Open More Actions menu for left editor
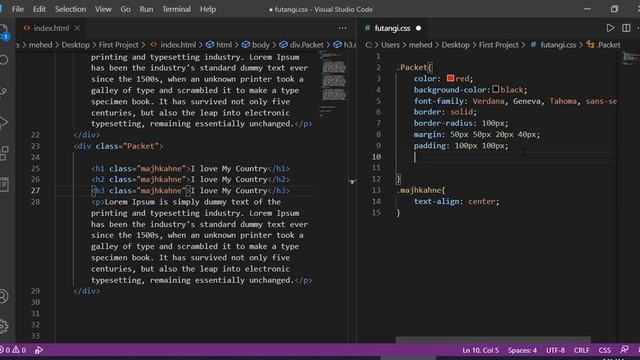Screen dimensions: 640x360 tap(342, 28)
